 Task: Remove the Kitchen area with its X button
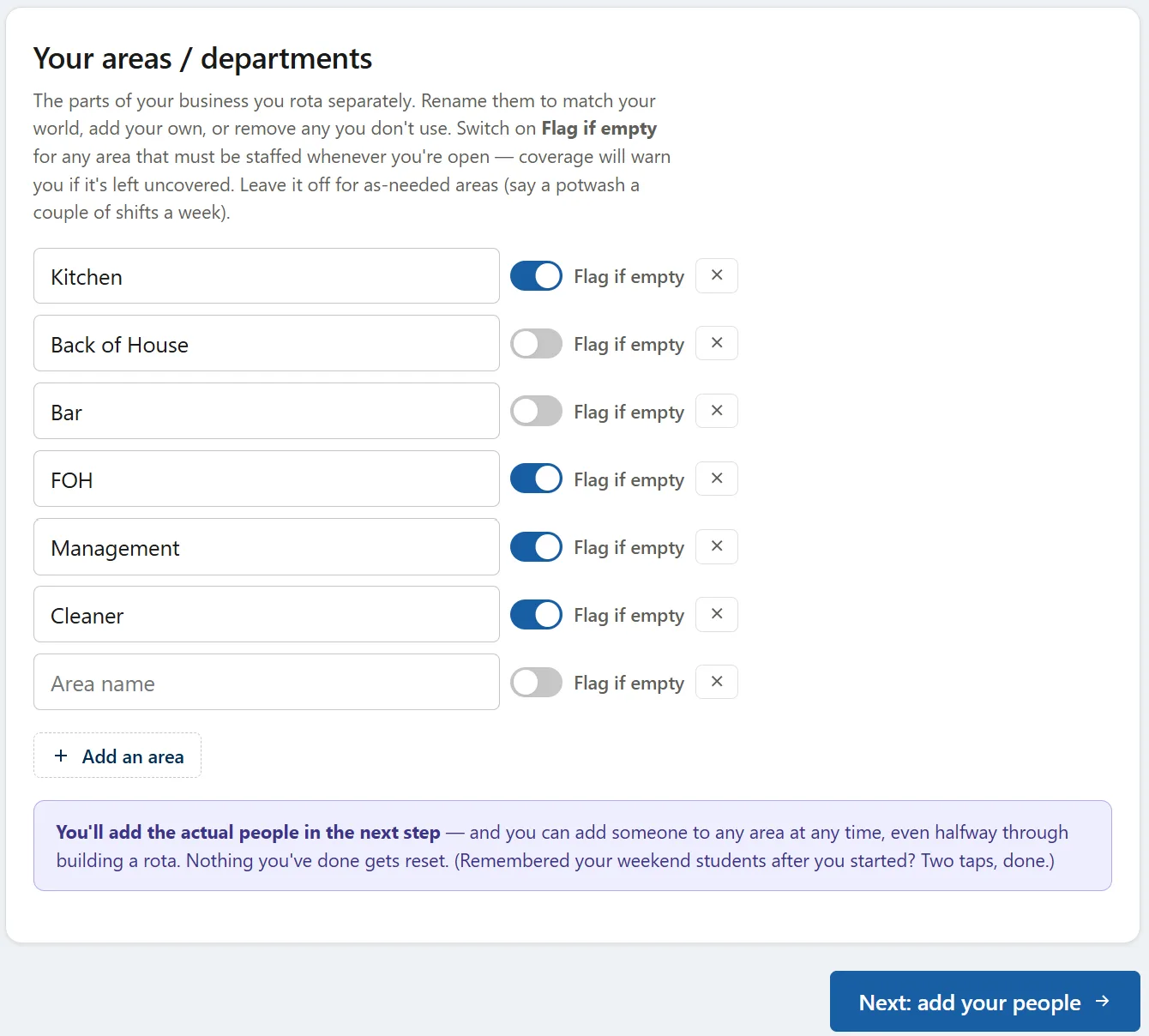(717, 275)
